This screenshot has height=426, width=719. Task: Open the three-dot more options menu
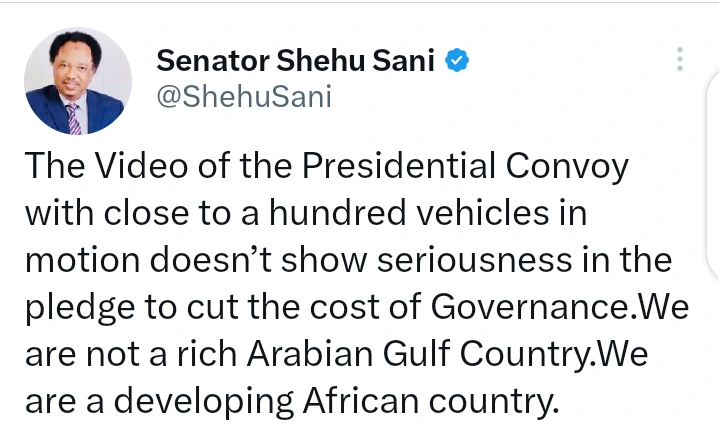[x=680, y=60]
